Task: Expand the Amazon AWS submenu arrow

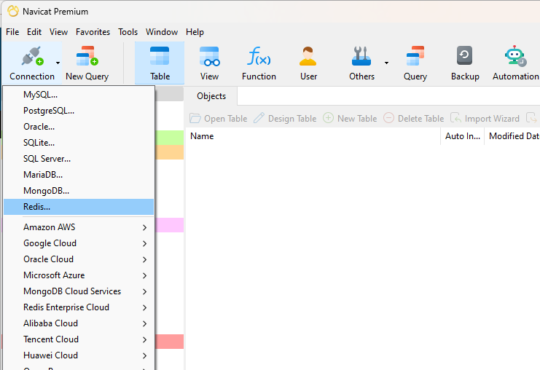Action: (145, 227)
